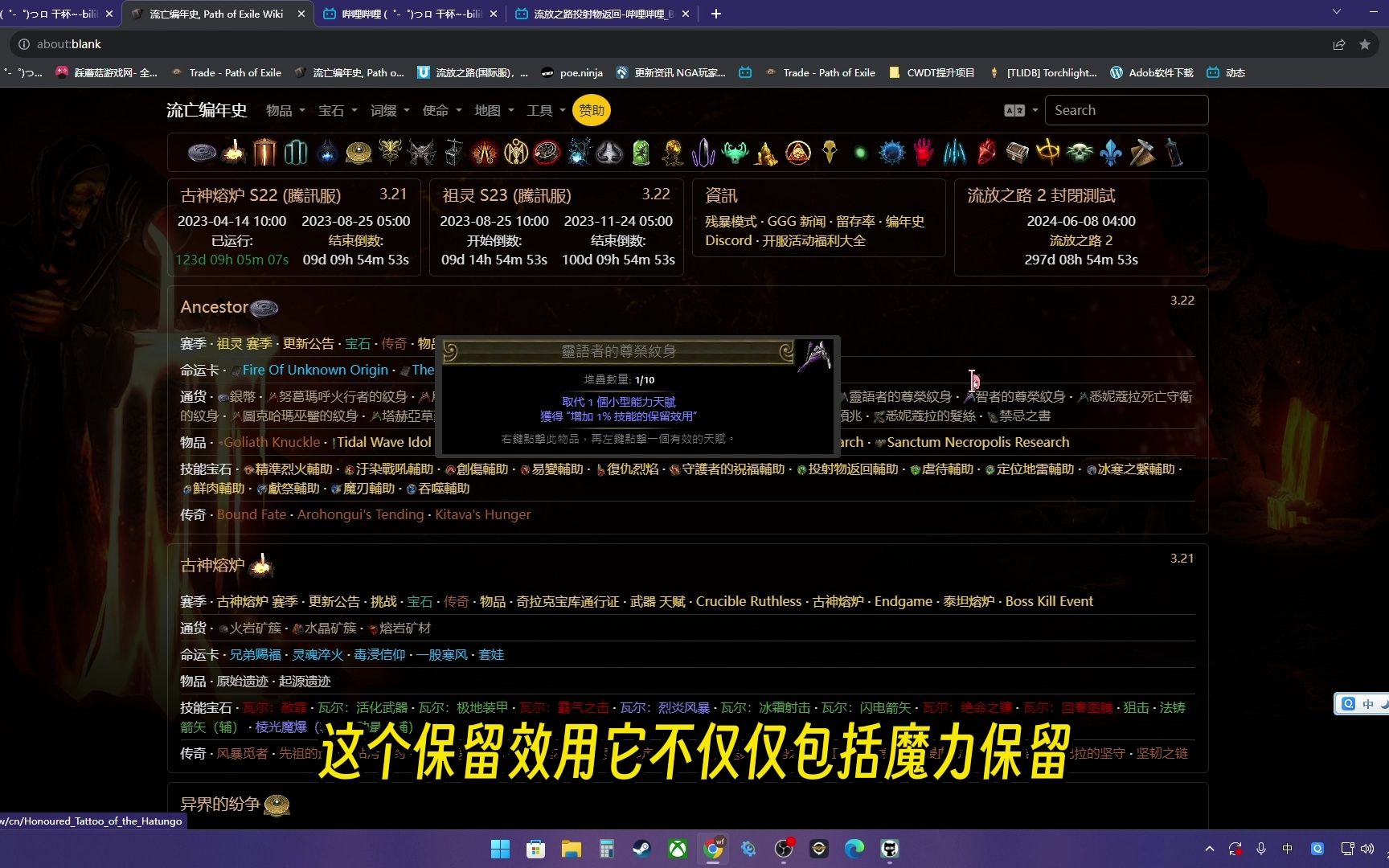Open the CWDT提升项目 bookmark
This screenshot has width=1389, height=868.
pyautogui.click(x=932, y=72)
